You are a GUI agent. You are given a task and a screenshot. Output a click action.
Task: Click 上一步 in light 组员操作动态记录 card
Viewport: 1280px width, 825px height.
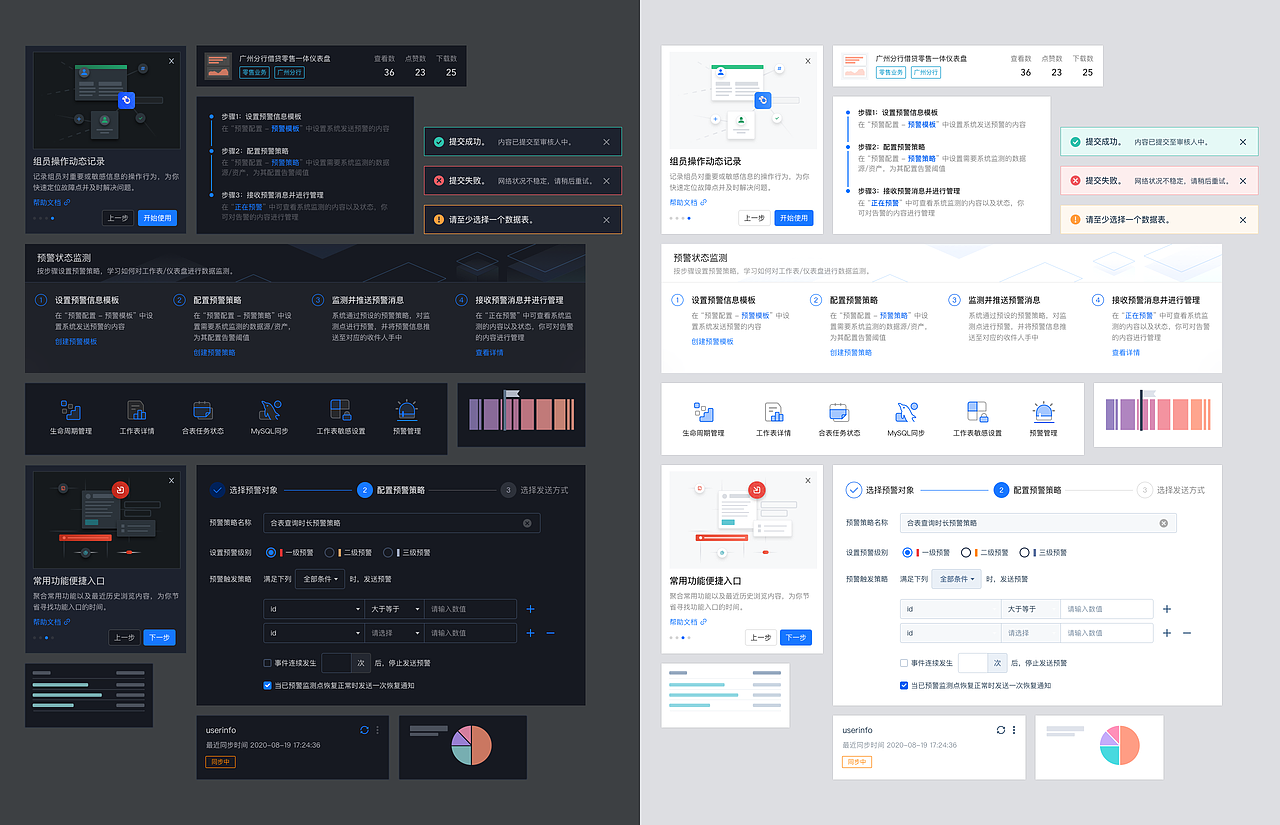[x=754, y=218]
